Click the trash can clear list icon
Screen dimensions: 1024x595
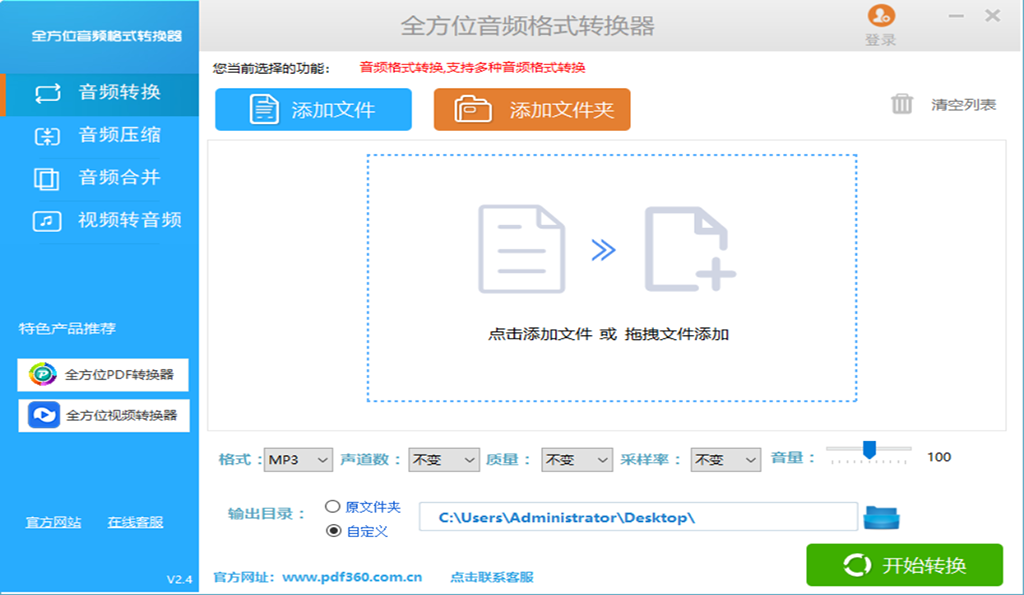(x=902, y=104)
